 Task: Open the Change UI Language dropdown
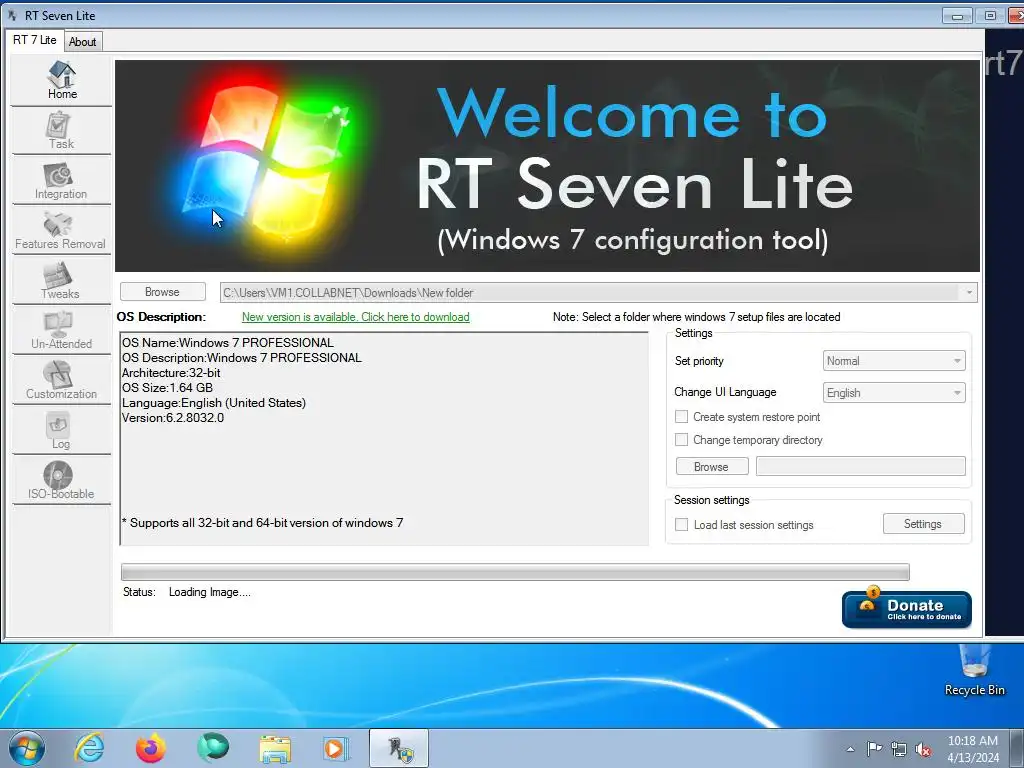click(893, 392)
